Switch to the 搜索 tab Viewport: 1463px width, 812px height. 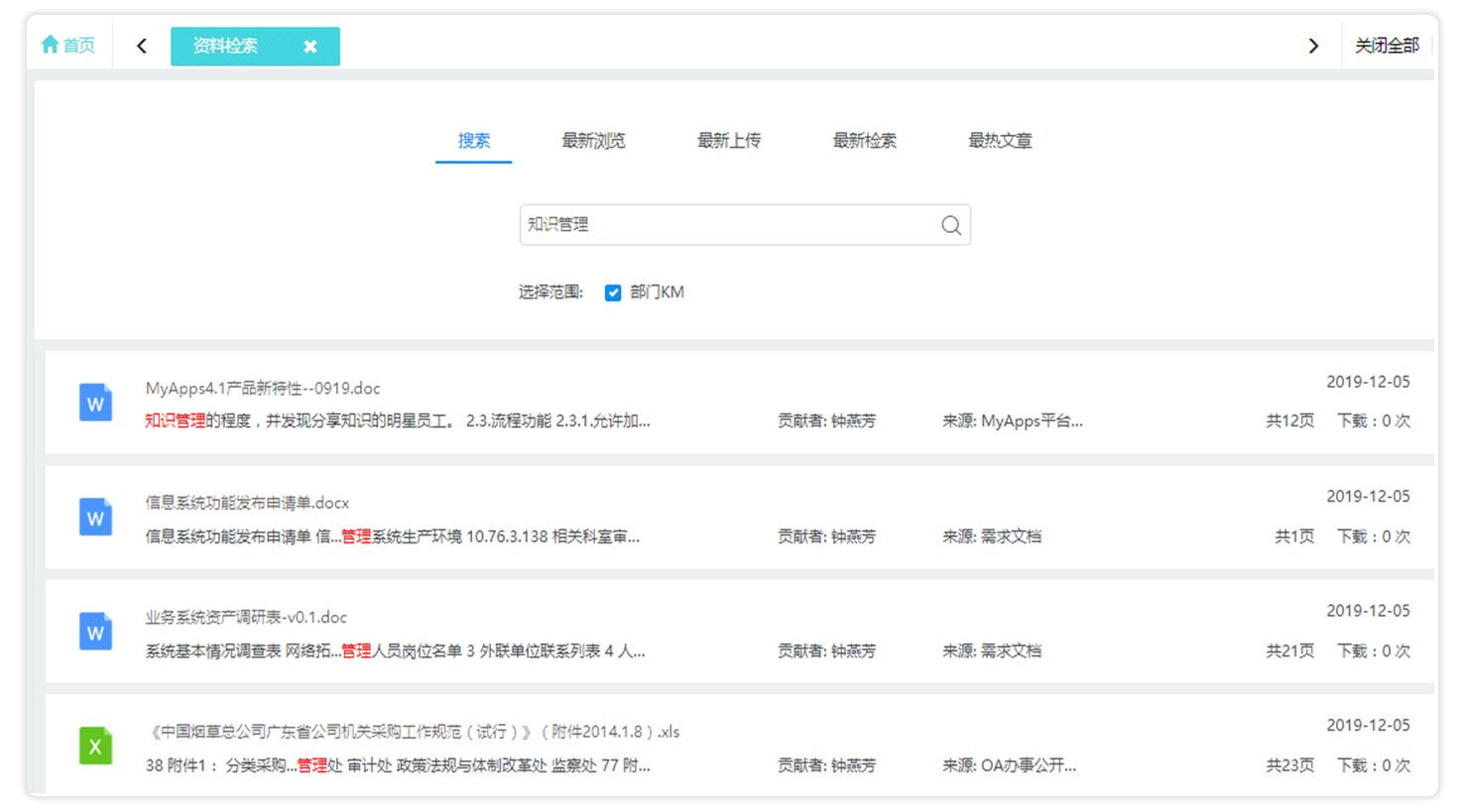pyautogui.click(x=473, y=141)
